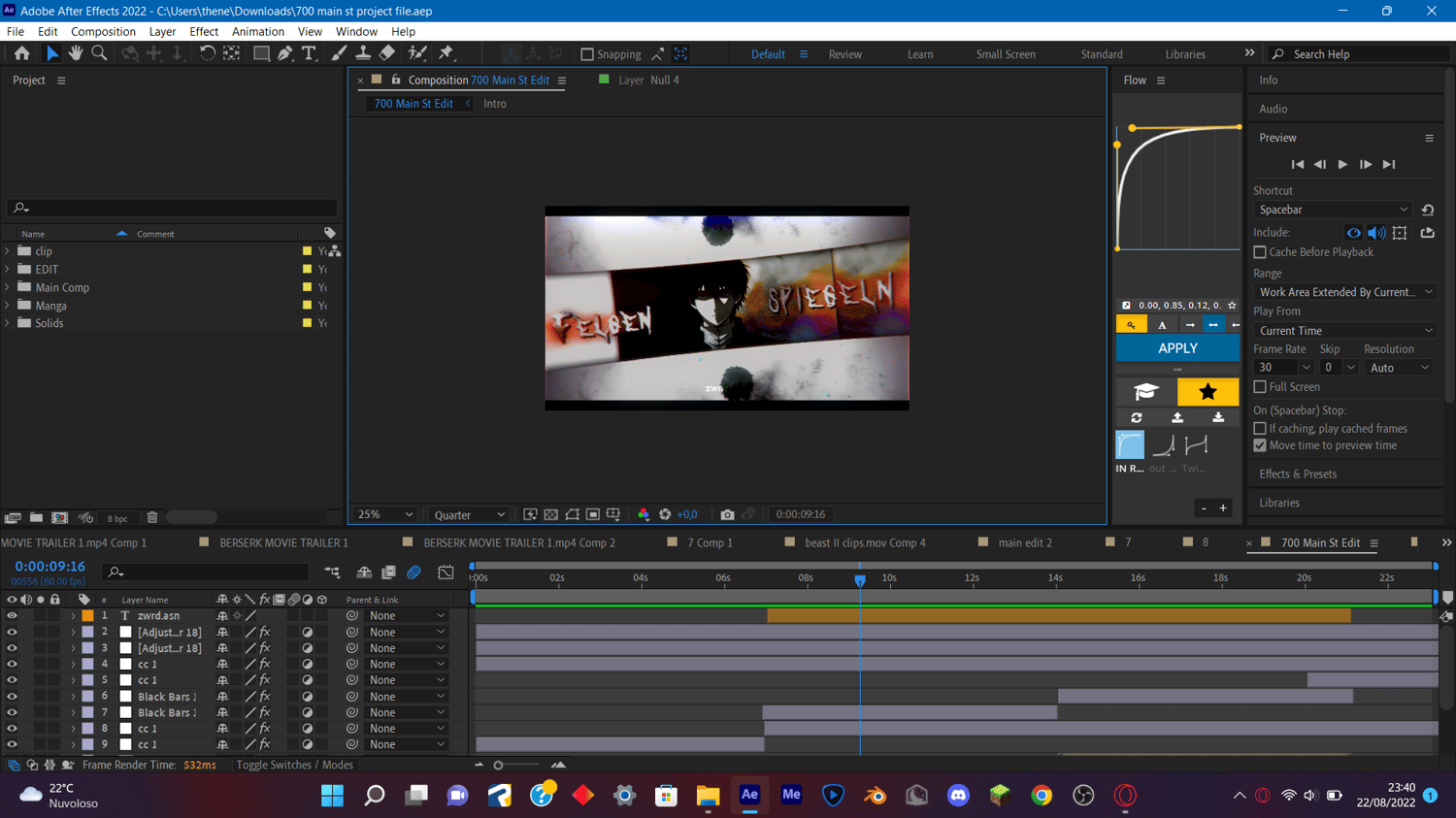This screenshot has width=1456, height=818.
Task: Create a new composition from Project panel
Action: [60, 518]
